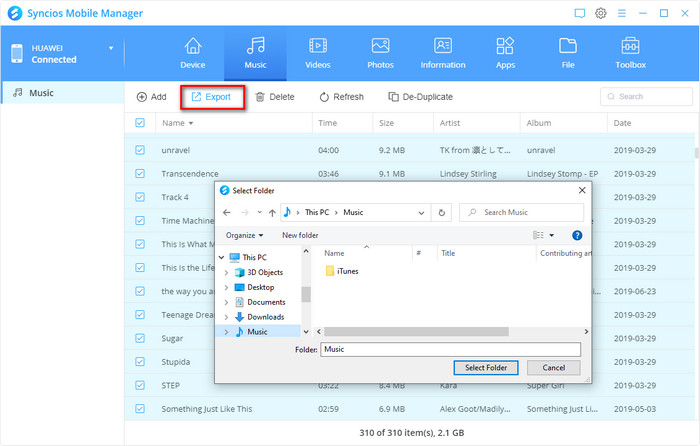Switch to the File tab

click(568, 53)
